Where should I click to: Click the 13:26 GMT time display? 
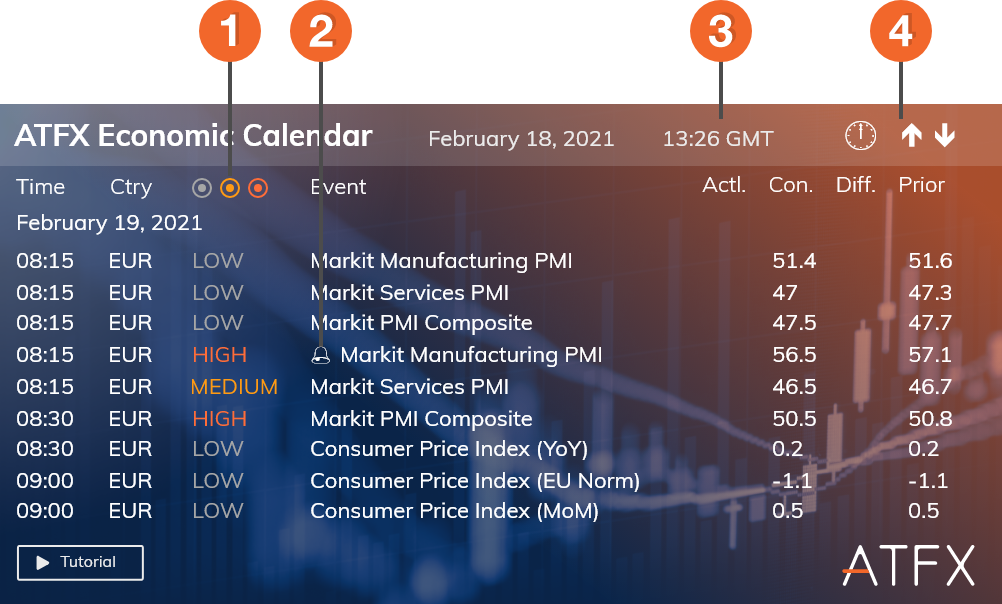pyautogui.click(x=718, y=139)
